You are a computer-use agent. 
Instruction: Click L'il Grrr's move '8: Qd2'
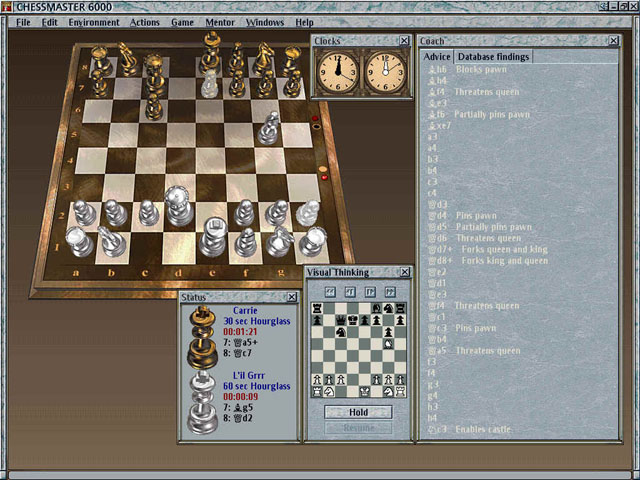click(x=238, y=418)
